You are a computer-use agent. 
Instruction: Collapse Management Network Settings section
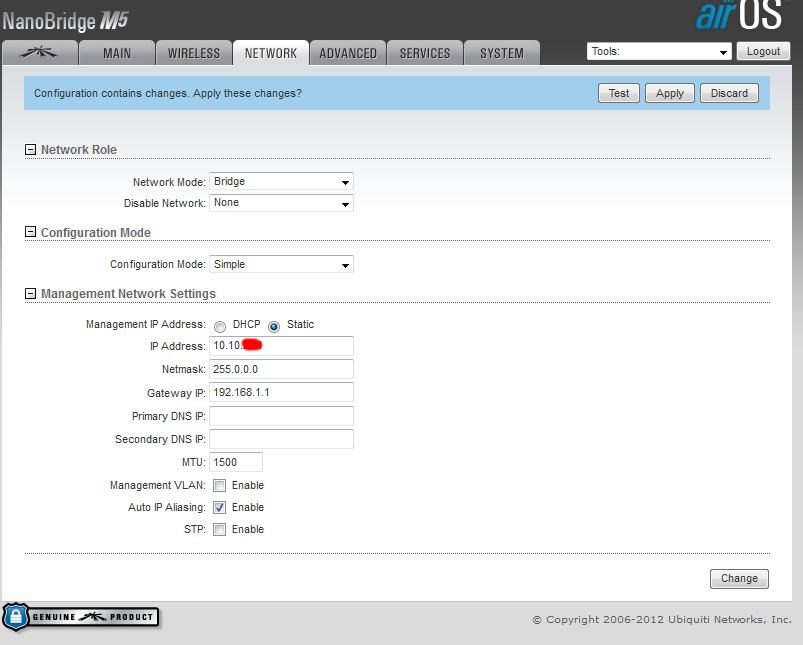(x=30, y=293)
